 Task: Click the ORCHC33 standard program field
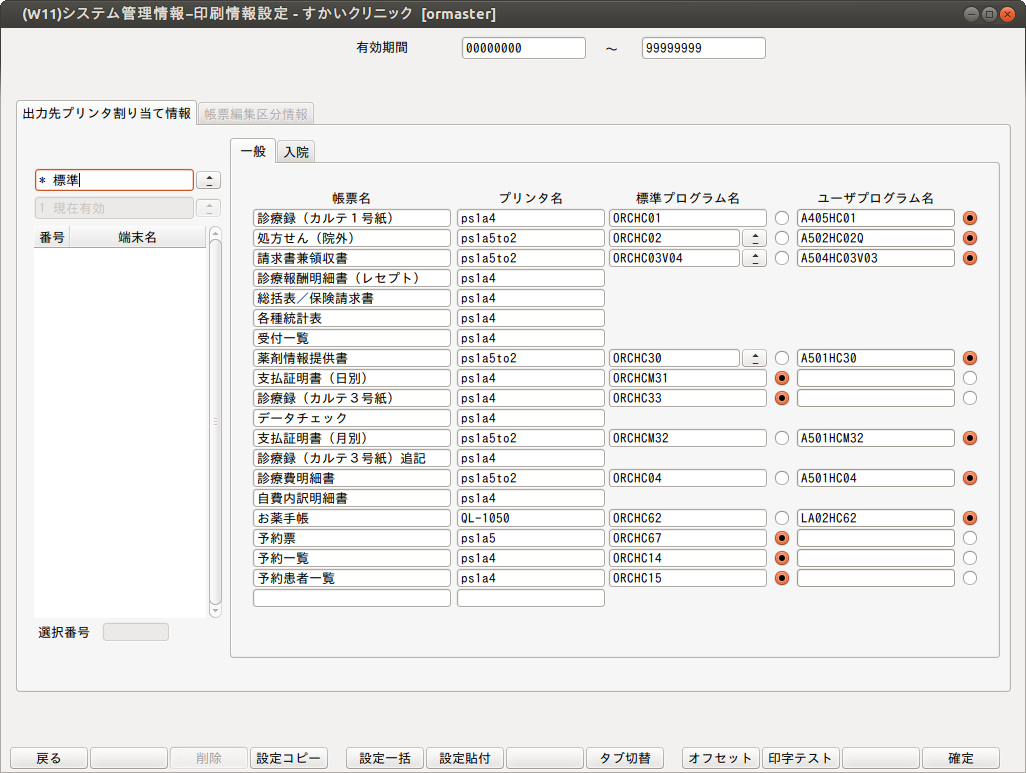(688, 398)
